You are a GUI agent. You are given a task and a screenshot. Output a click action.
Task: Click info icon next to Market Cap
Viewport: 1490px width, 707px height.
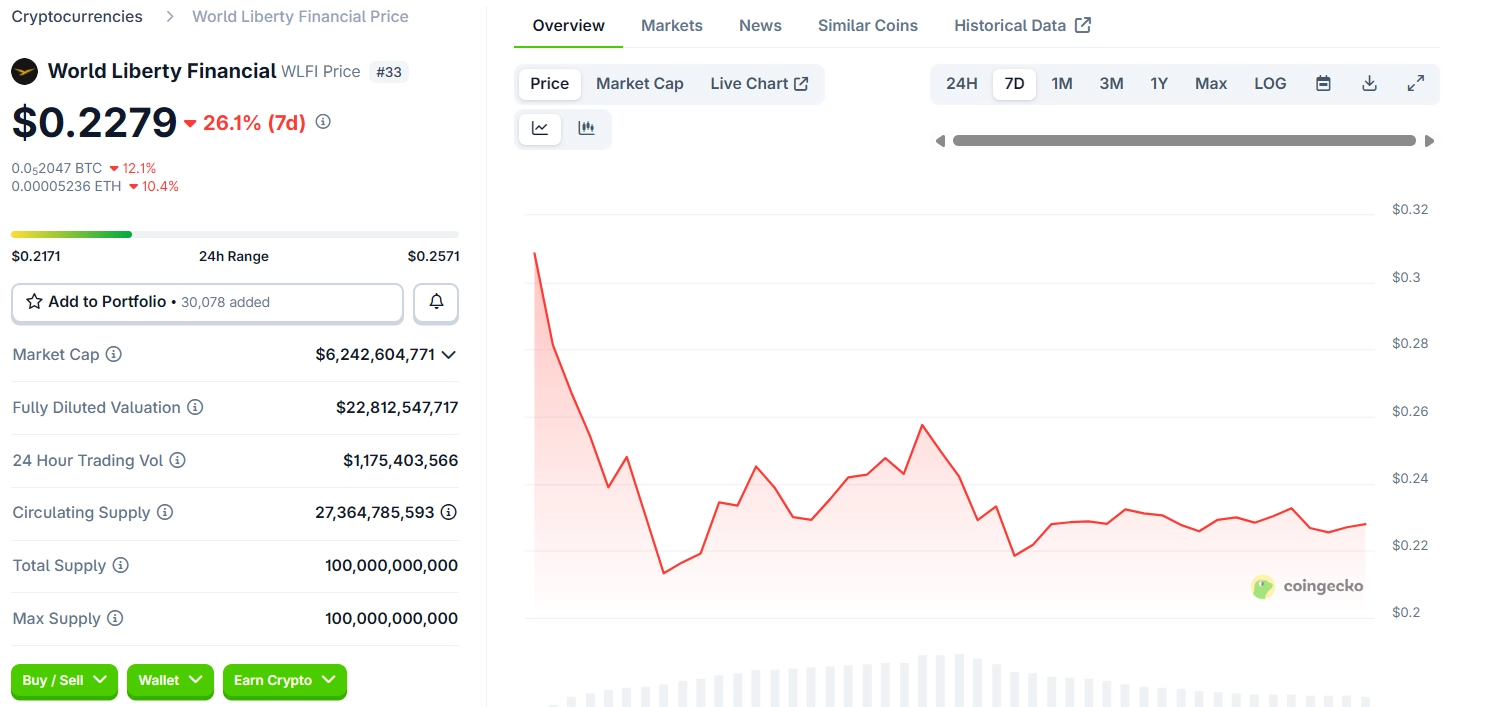tap(114, 354)
